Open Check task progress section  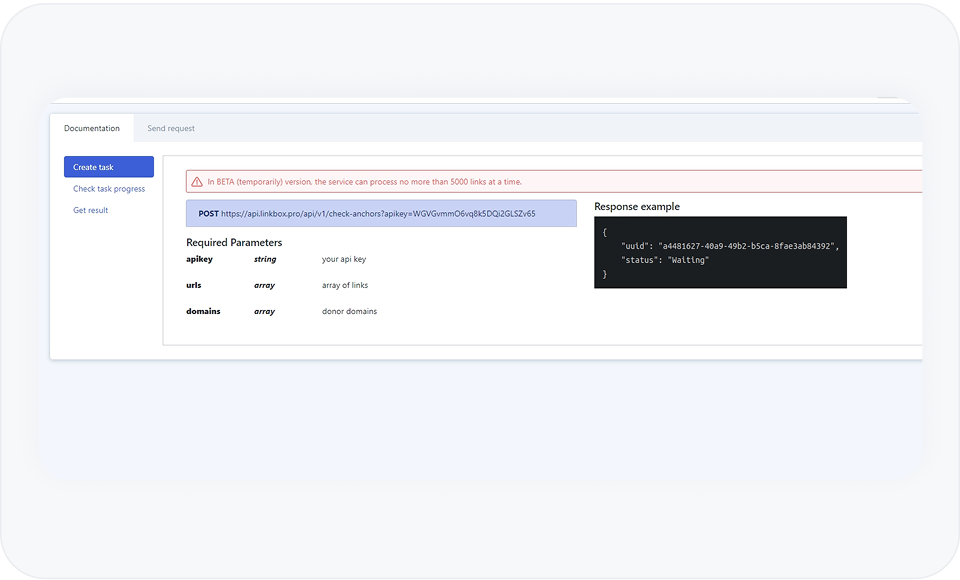(109, 189)
